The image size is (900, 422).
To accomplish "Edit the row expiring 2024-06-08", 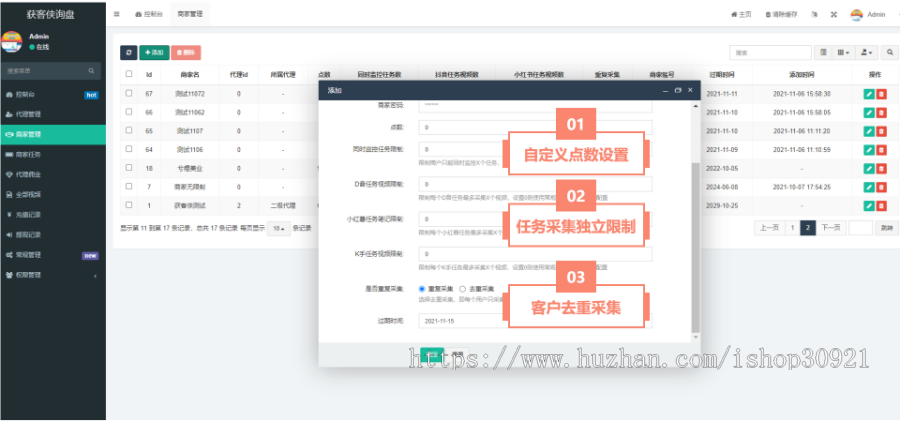I will 869,187.
